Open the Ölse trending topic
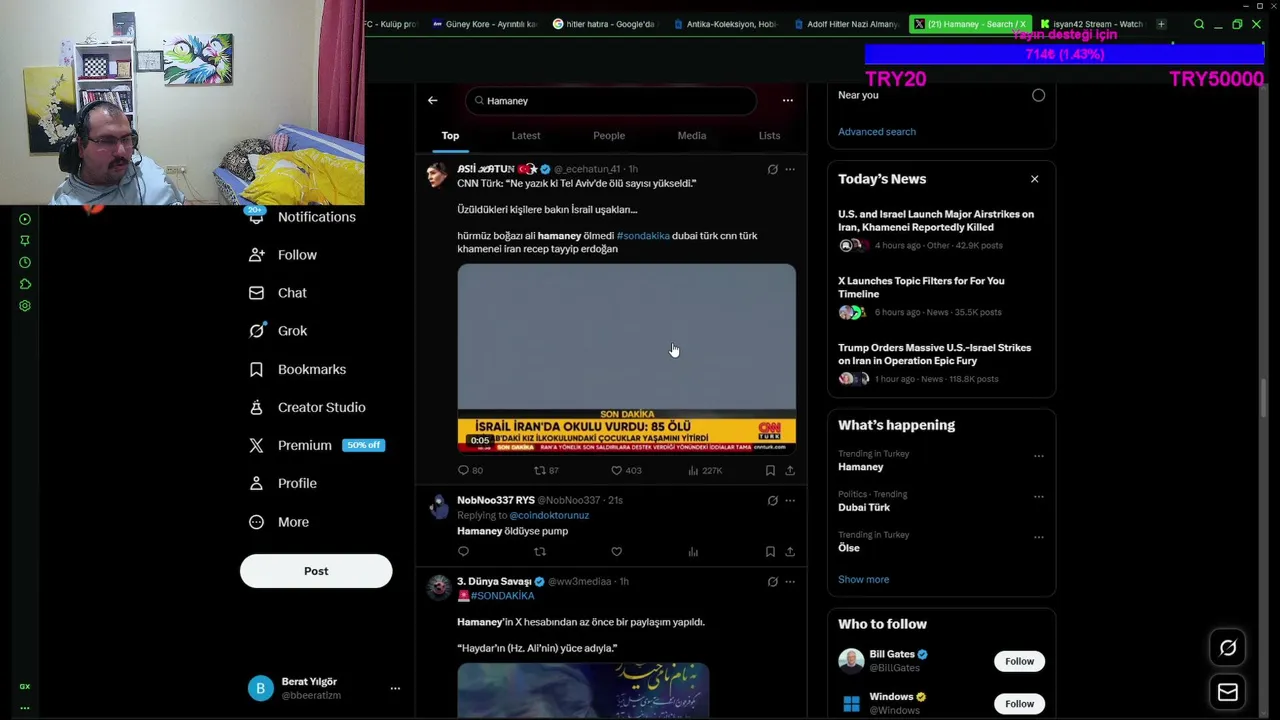 [849, 548]
